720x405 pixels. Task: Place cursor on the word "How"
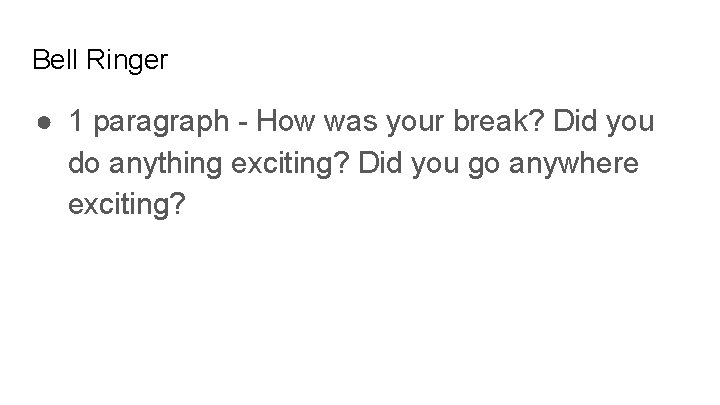tap(286, 121)
